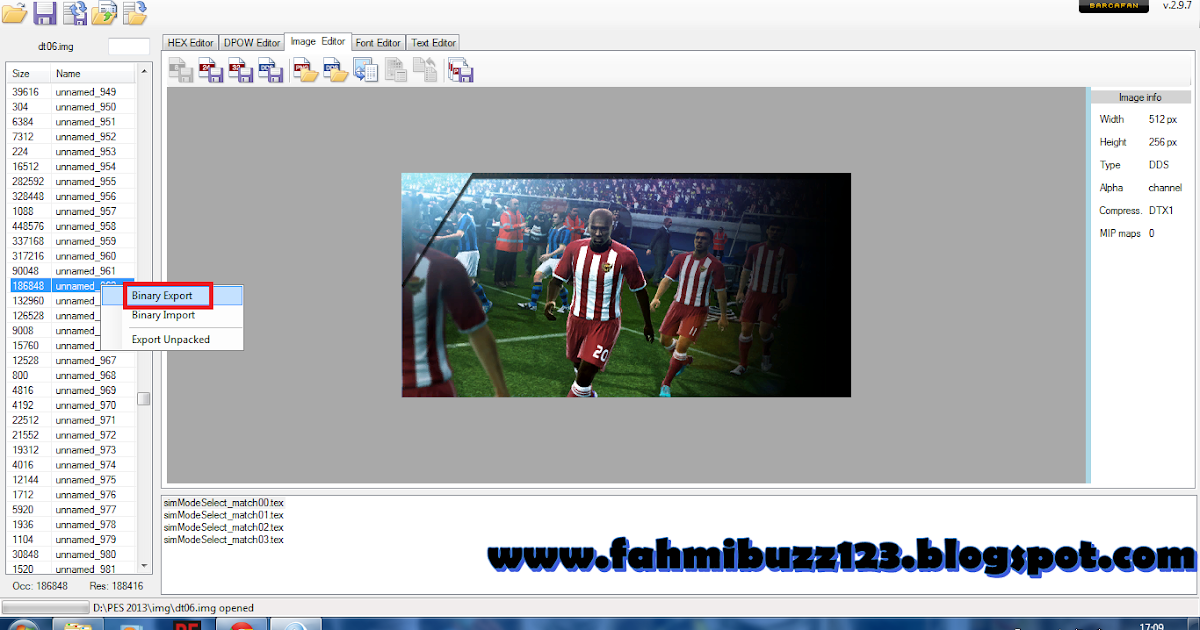This screenshot has height=630, width=1200.
Task: Click the DTX1 compression value
Action: coord(1161,211)
